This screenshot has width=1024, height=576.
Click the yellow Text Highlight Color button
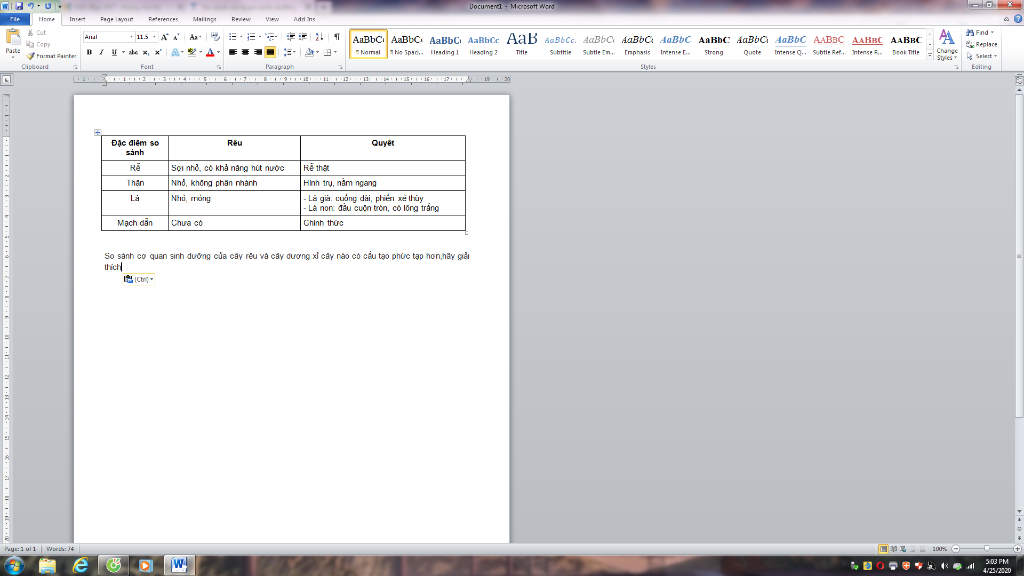(x=191, y=52)
